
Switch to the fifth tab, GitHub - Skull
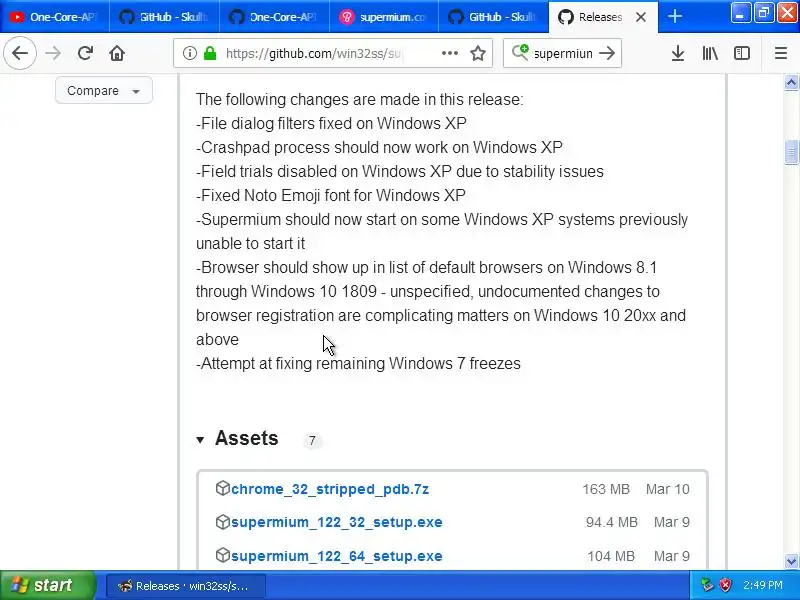pos(494,17)
